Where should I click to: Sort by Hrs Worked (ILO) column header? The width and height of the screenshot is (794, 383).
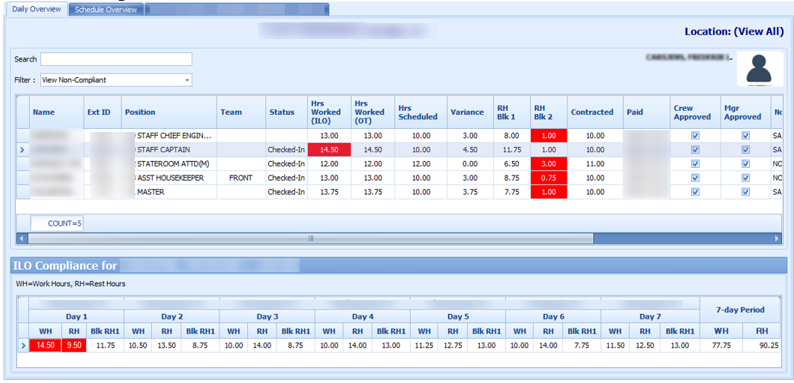point(329,112)
